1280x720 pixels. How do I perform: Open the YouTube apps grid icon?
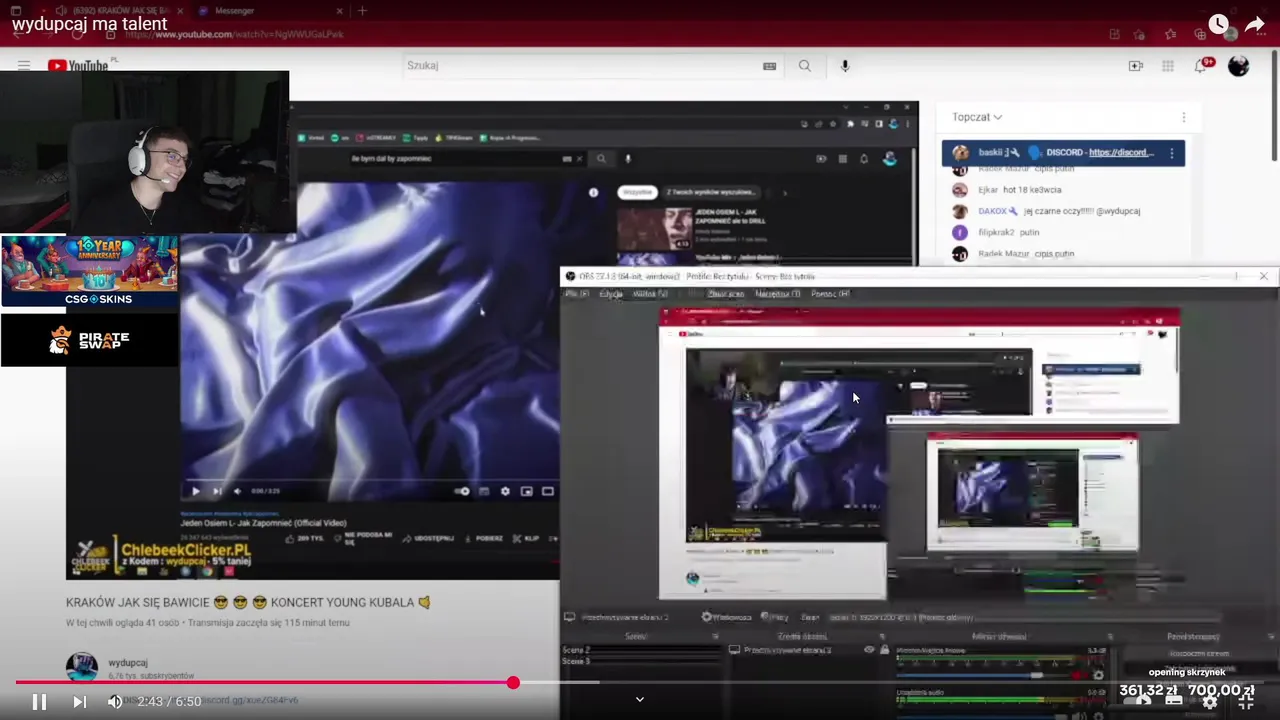click(1167, 66)
